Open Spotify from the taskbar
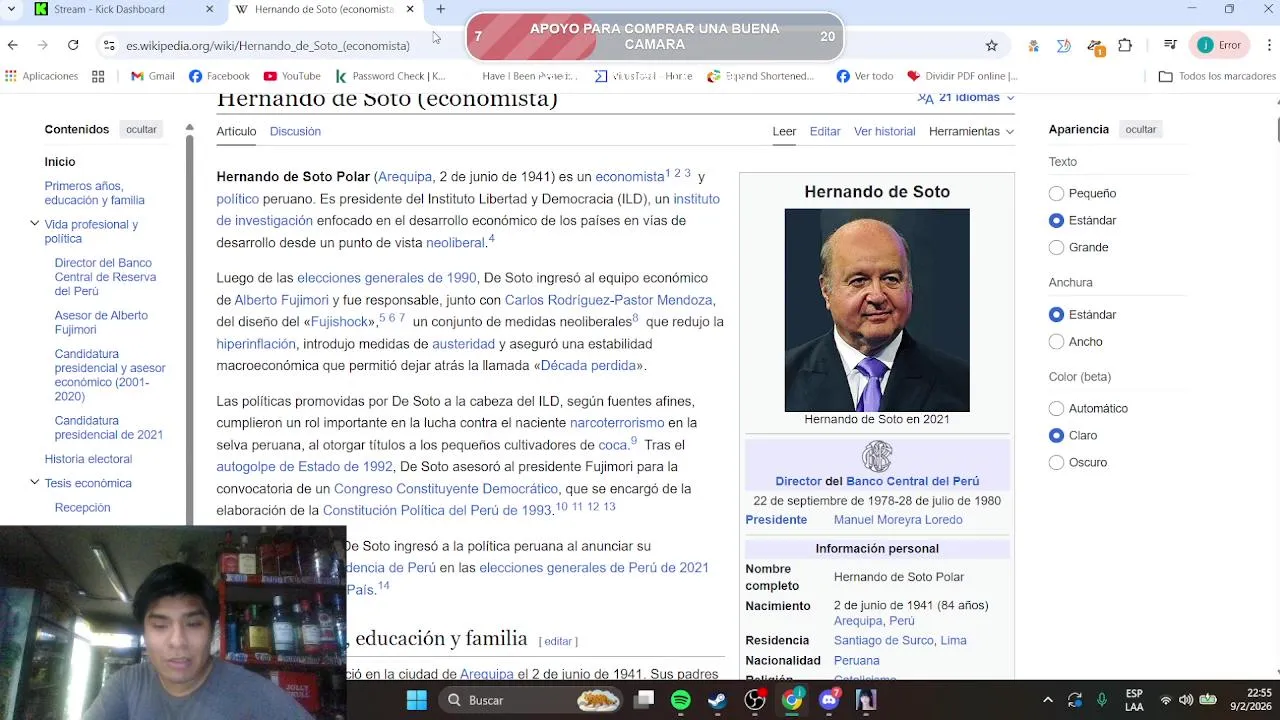Viewport: 1280px width, 720px height. 681,700
